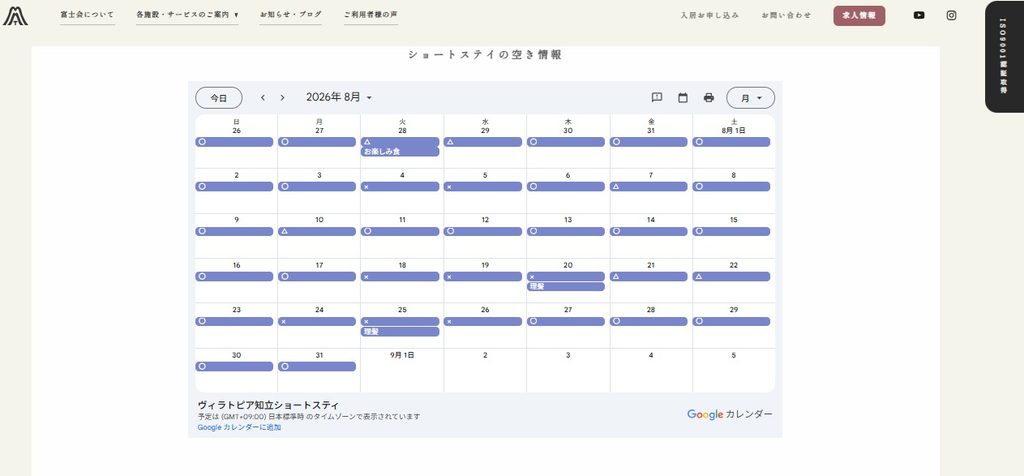Open お知らせ・ブログ menu item
The image size is (1024, 476).
point(291,15)
